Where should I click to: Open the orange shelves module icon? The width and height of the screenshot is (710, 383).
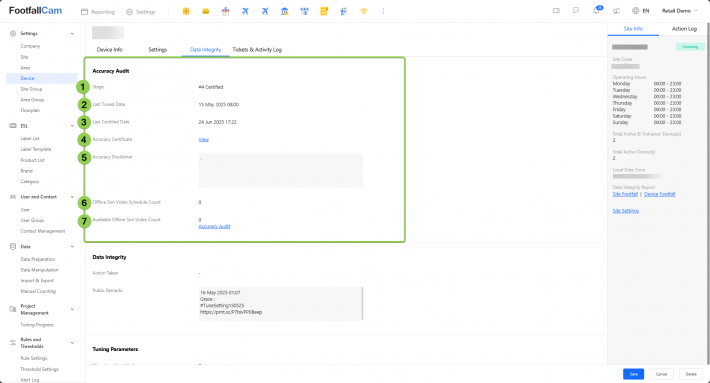pyautogui.click(x=186, y=11)
